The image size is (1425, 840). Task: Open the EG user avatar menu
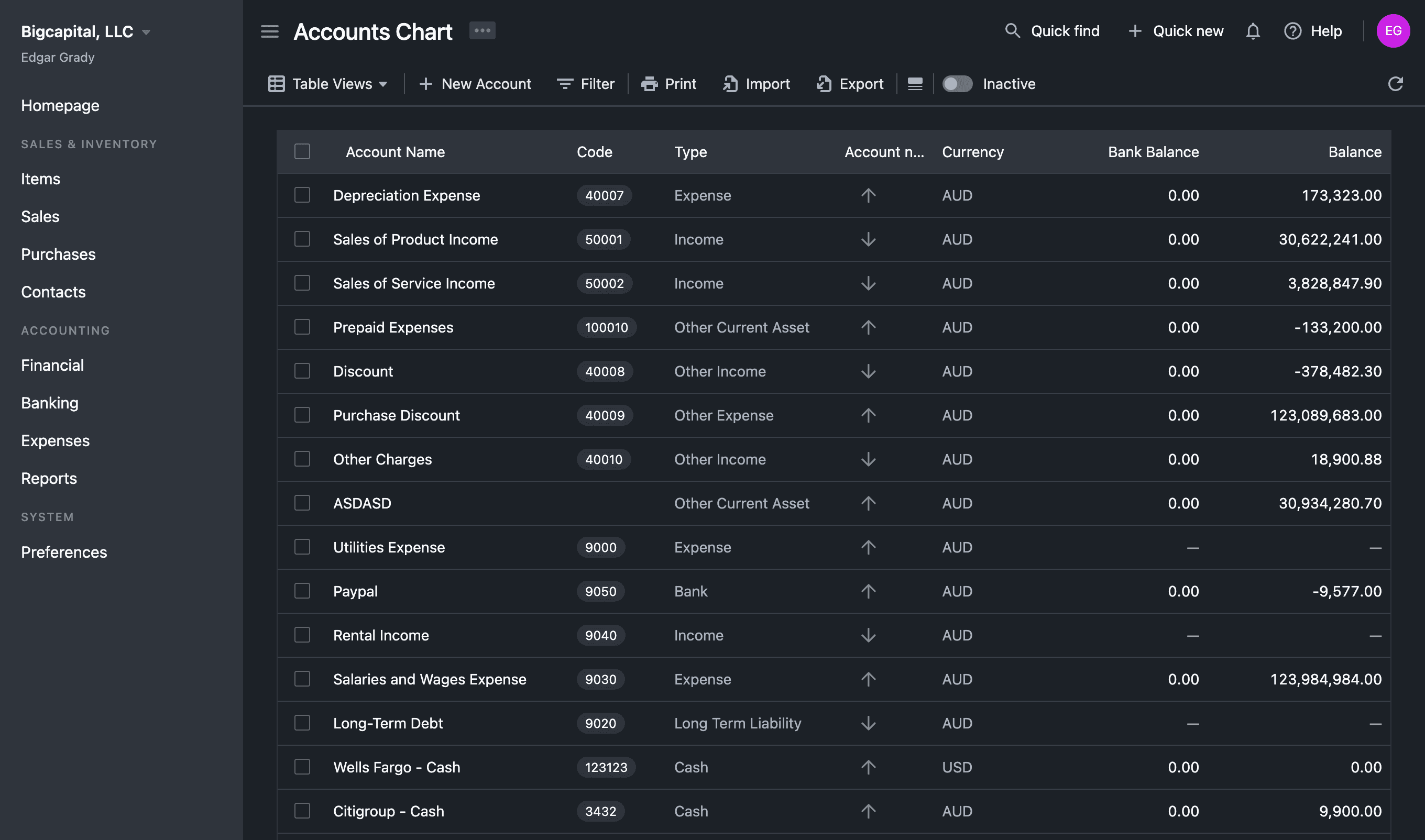click(1393, 31)
